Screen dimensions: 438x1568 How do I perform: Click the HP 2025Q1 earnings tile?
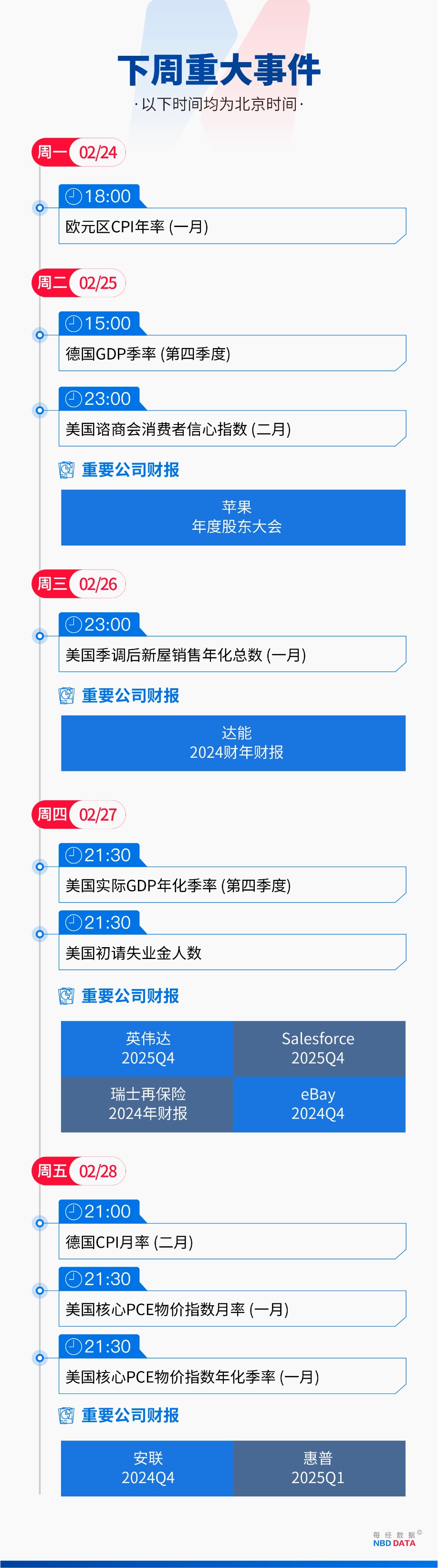click(319, 1468)
